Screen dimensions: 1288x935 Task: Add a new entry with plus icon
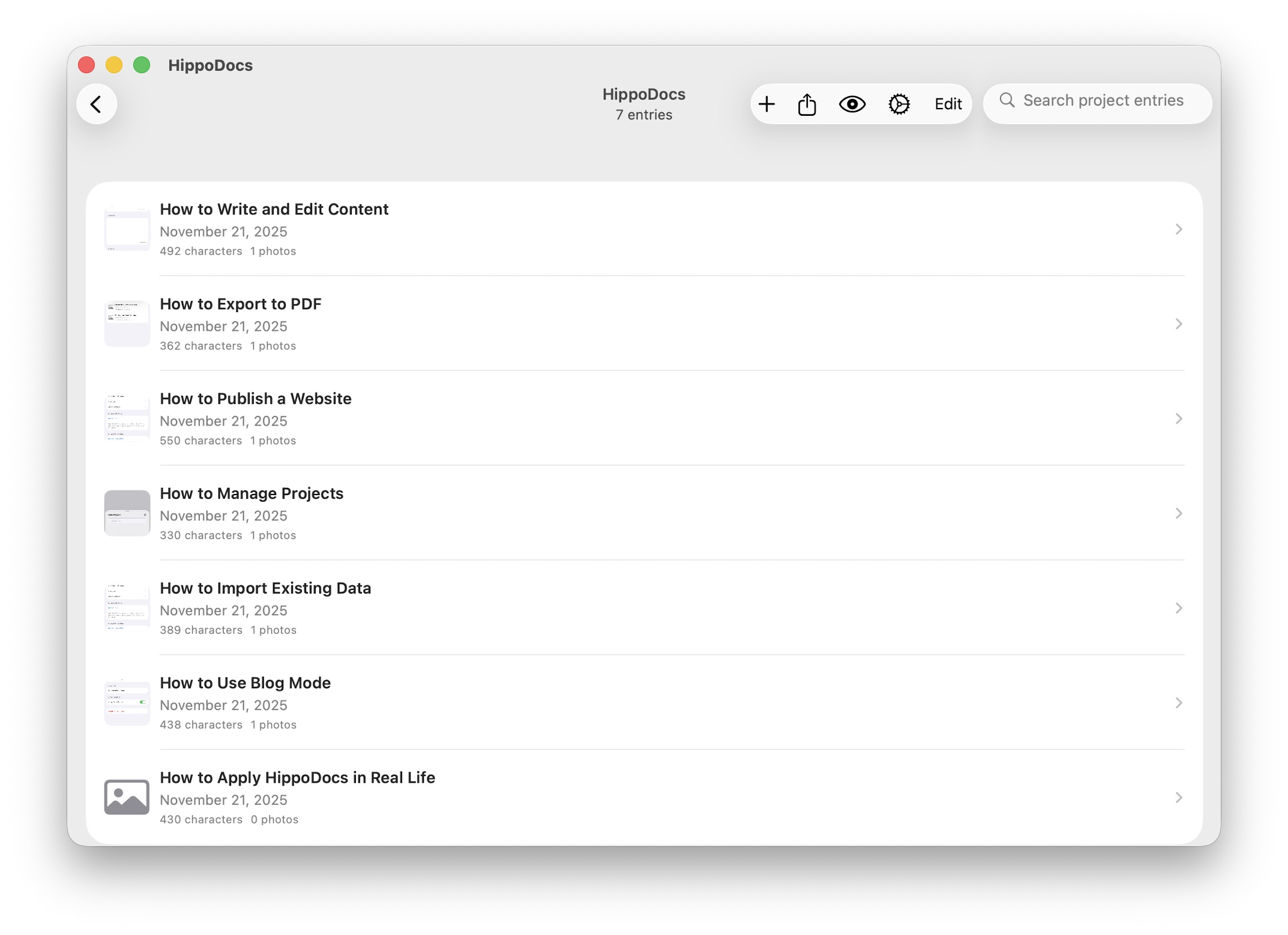pos(766,104)
